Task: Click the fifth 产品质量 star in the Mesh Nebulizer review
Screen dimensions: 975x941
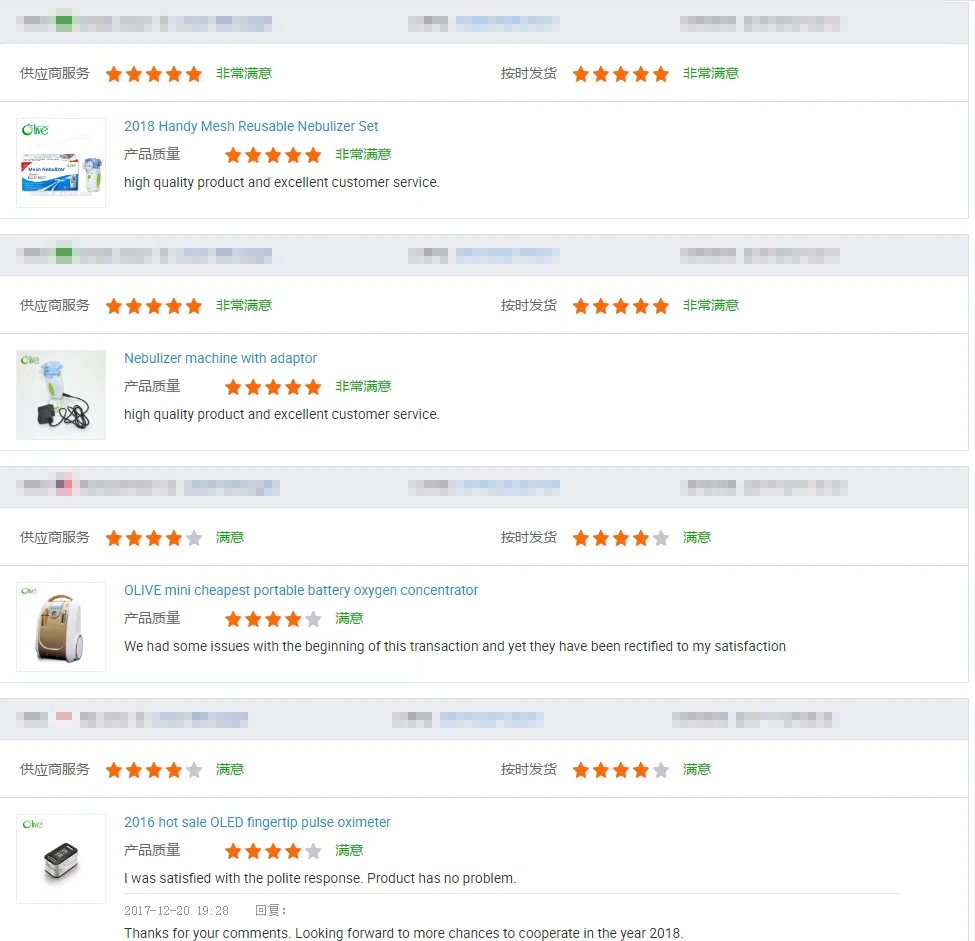Action: 313,155
